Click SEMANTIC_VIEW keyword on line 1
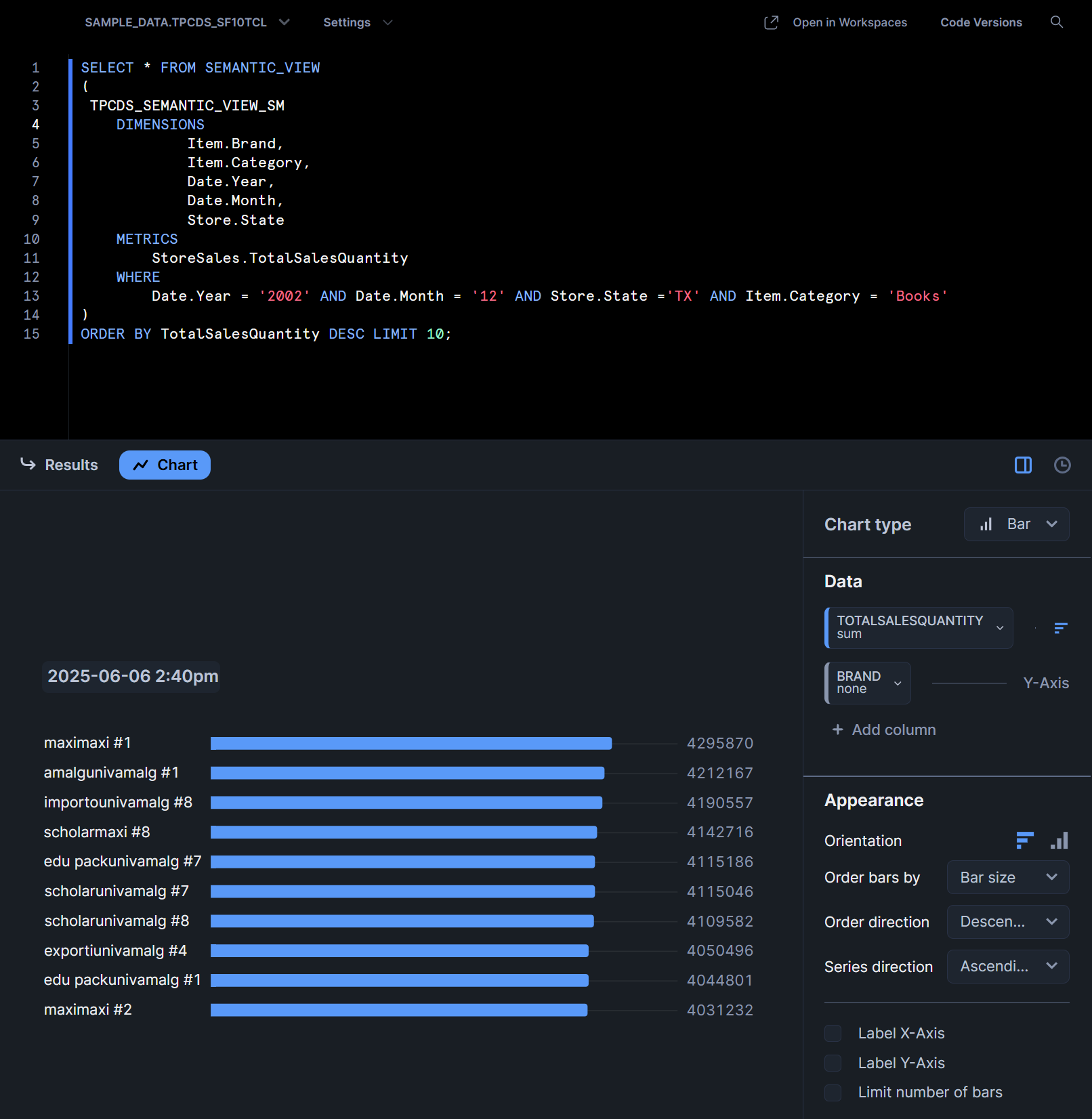Image resolution: width=1092 pixels, height=1119 pixels. (262, 68)
